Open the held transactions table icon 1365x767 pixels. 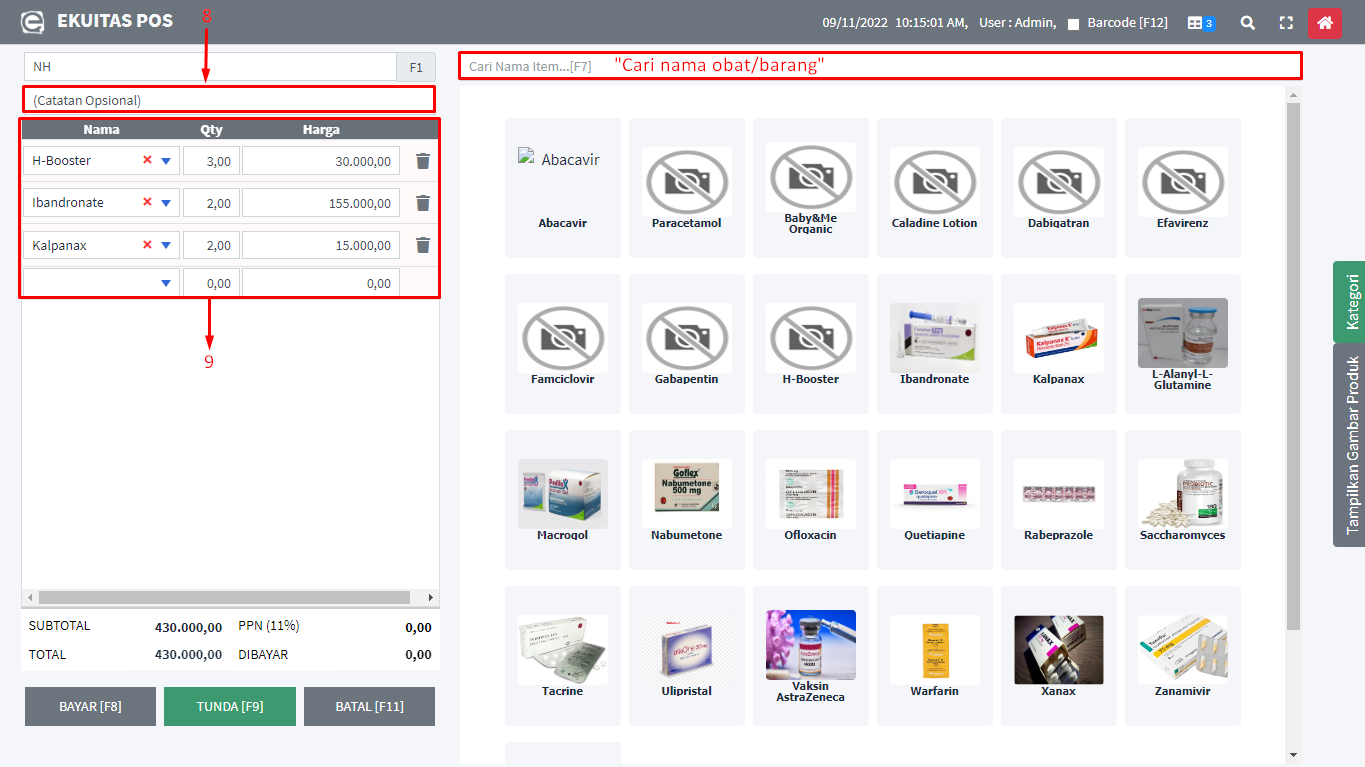point(1200,22)
